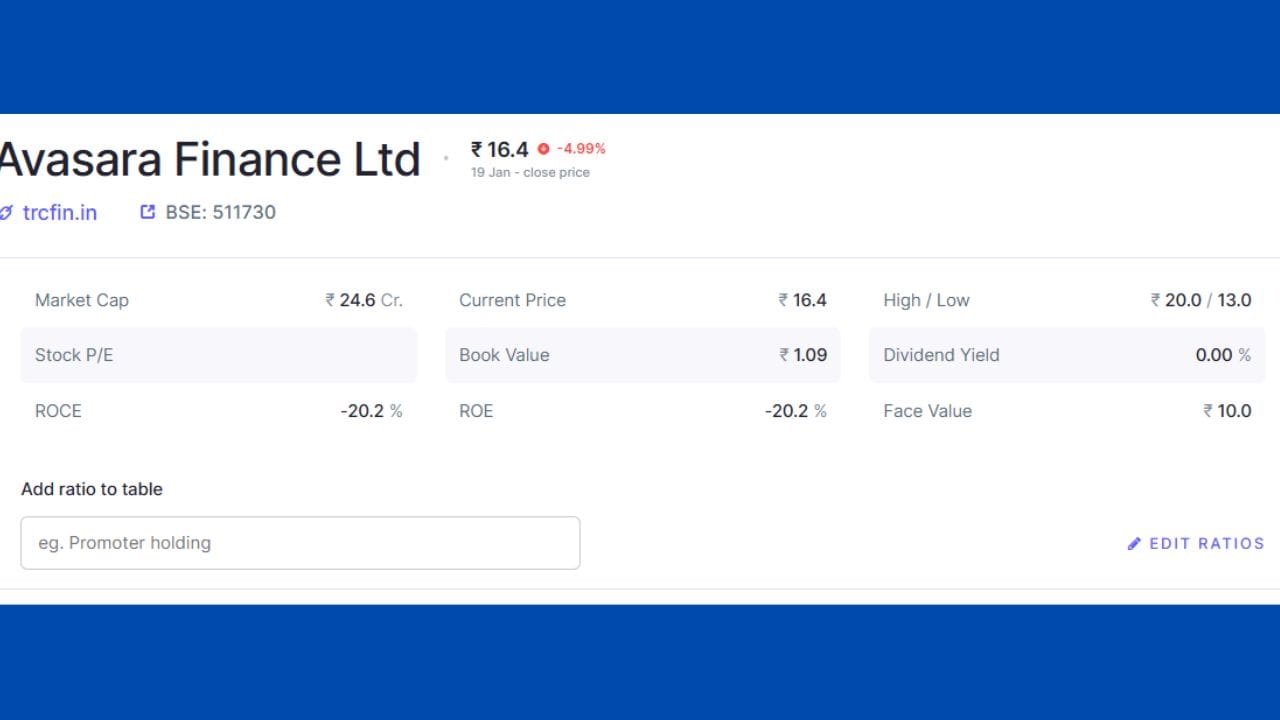
Task: Select the Book Value ratio row
Action: 642,355
